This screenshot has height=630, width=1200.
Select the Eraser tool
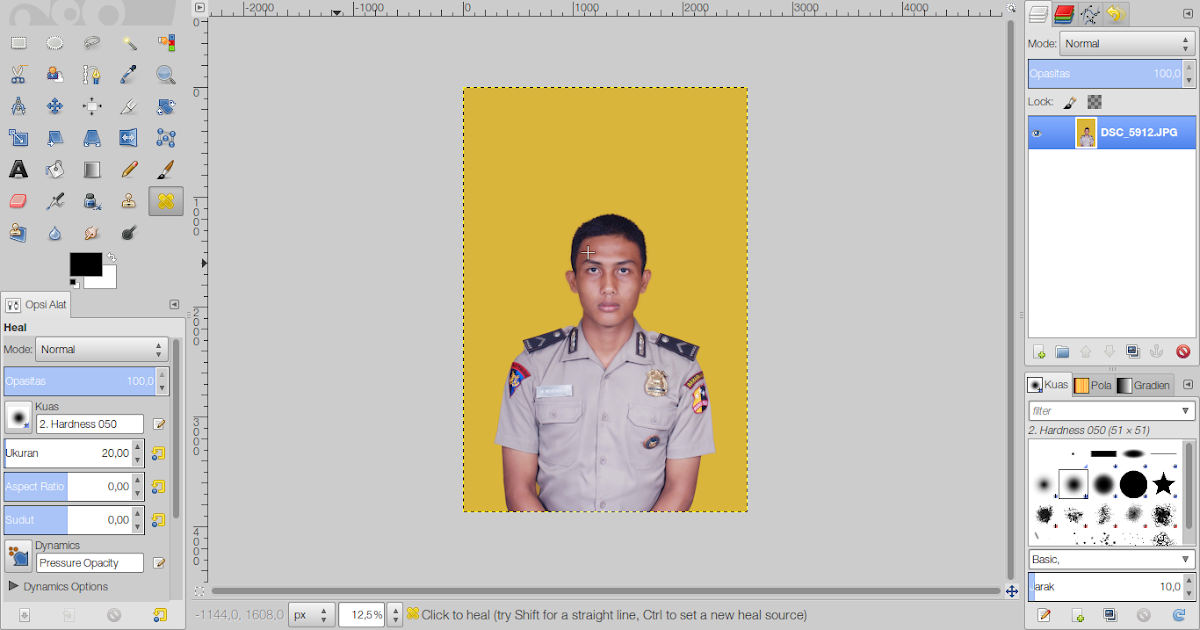[18, 201]
